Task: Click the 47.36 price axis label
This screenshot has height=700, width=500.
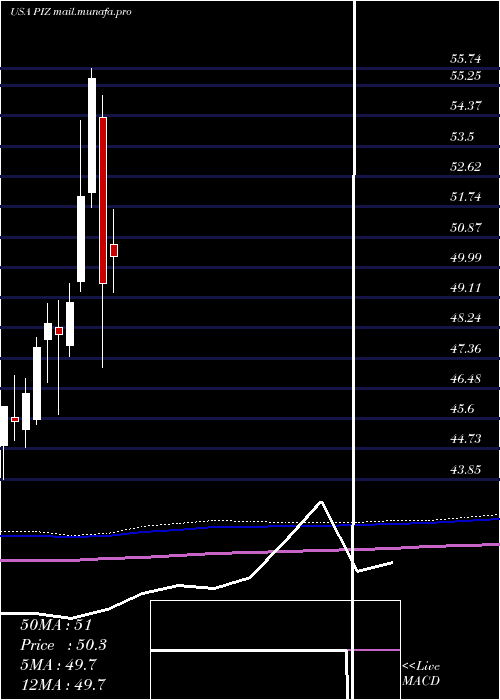Action: click(x=466, y=349)
